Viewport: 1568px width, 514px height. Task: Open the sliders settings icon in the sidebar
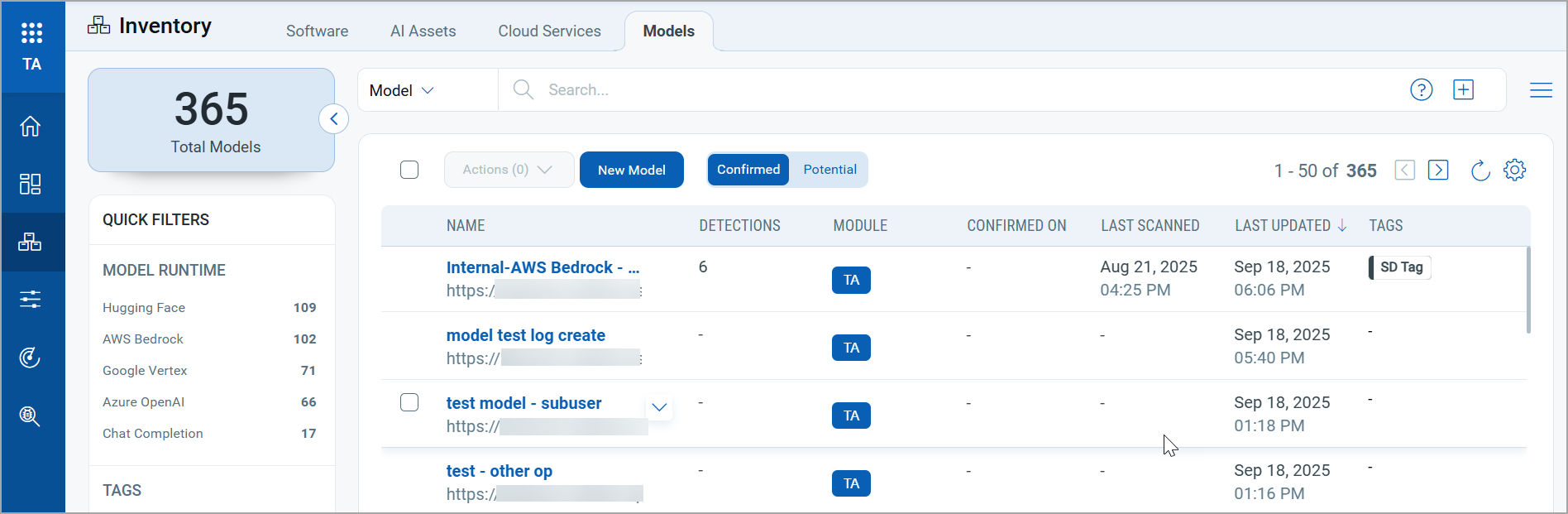(31, 299)
